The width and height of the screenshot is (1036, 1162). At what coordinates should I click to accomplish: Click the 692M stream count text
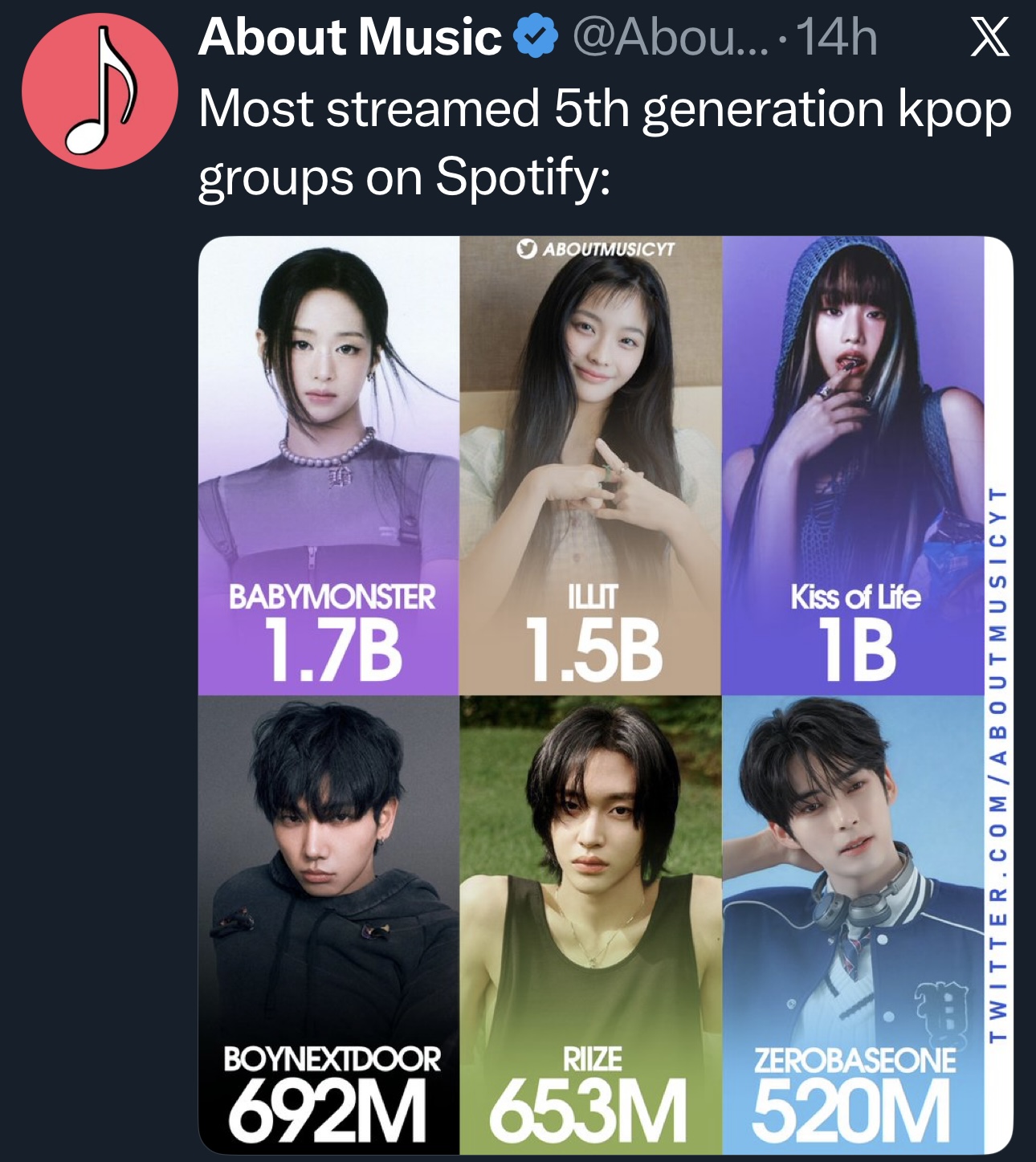[327, 1111]
